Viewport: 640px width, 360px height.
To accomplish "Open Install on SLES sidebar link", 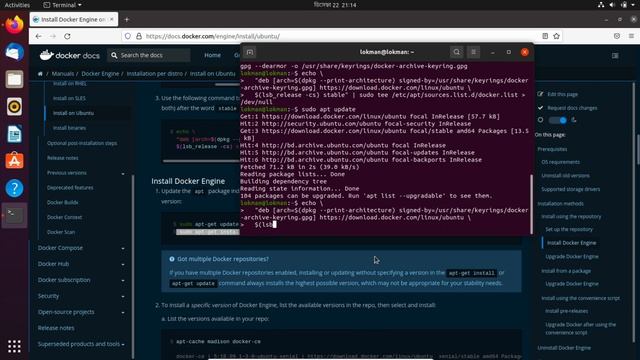I will (69, 98).
